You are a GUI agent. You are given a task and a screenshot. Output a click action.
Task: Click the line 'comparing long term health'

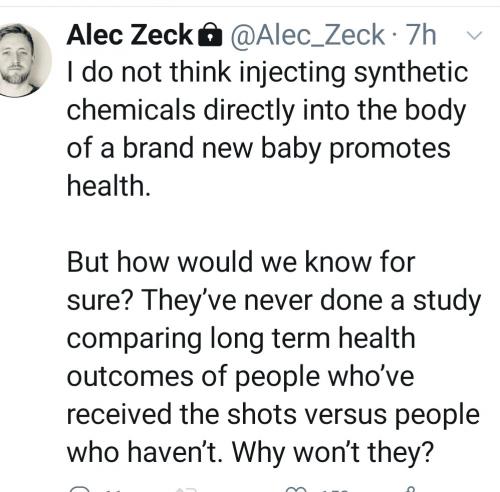point(241,339)
